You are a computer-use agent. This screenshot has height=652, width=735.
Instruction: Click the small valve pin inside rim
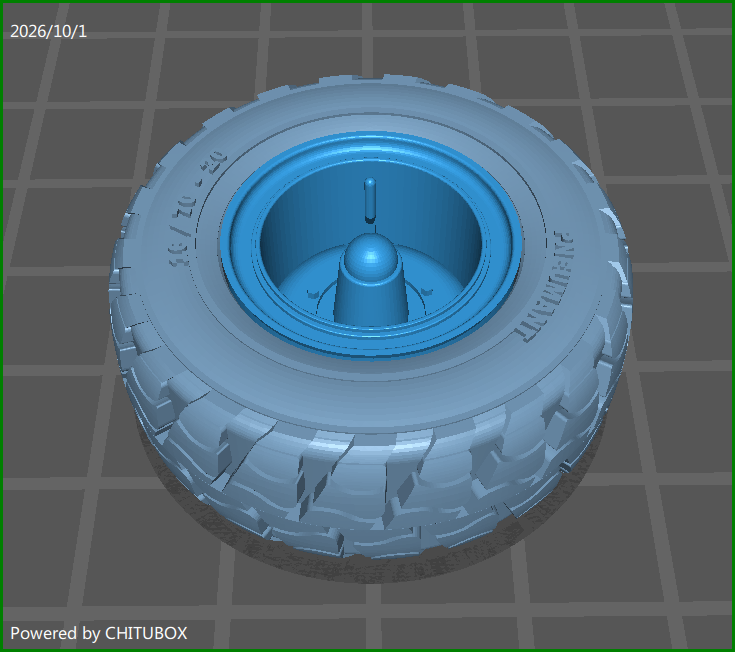coord(370,200)
